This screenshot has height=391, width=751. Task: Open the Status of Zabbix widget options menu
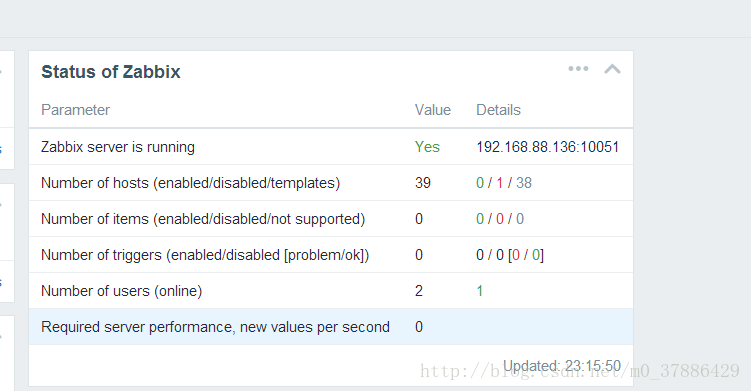pyautogui.click(x=578, y=69)
